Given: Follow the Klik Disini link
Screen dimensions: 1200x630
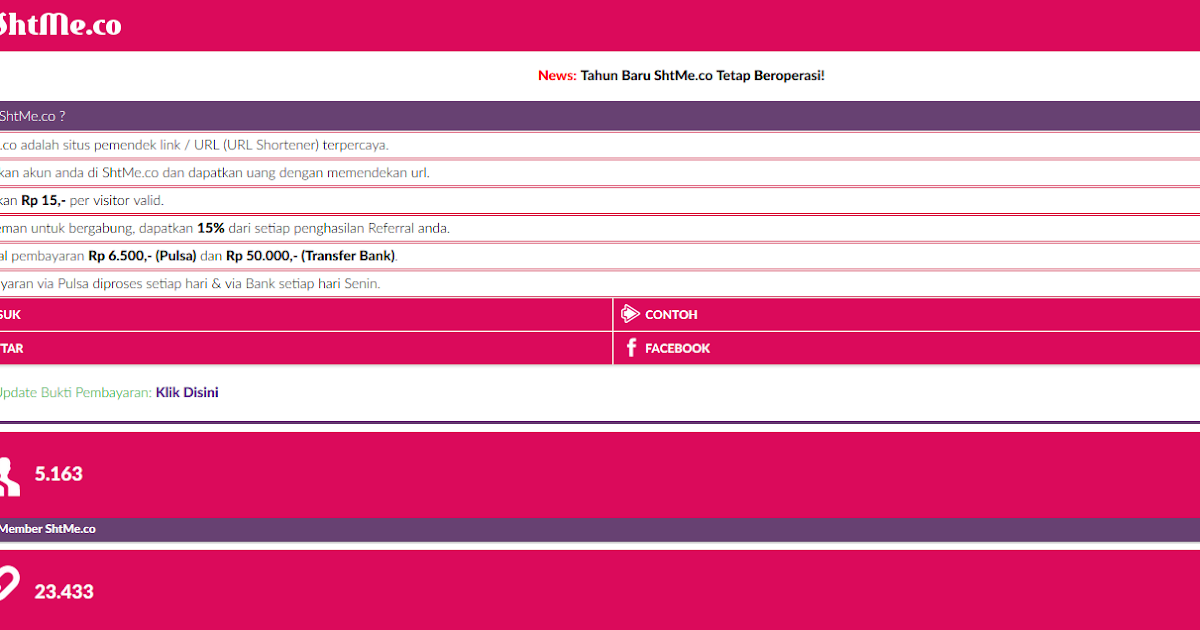Looking at the screenshot, I should (x=187, y=393).
